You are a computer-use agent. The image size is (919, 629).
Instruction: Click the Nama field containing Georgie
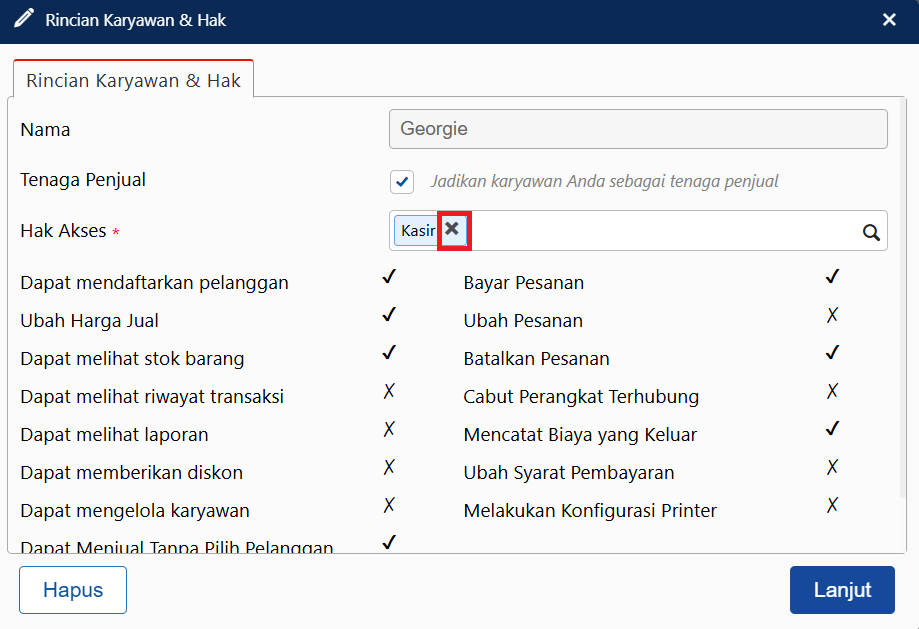tap(638, 129)
